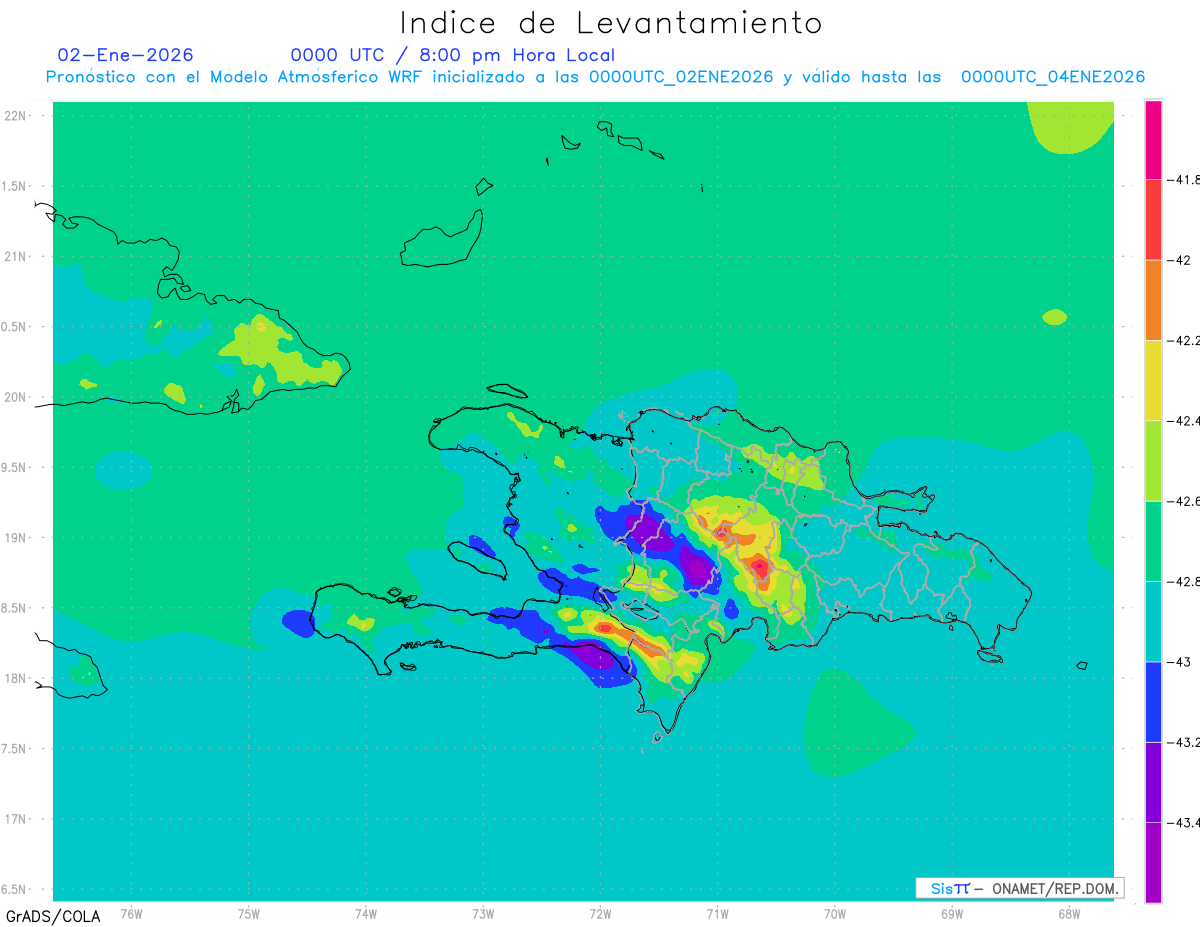Image resolution: width=1200 pixels, height=927 pixels.
Task: Click the '74W' longitude label
Action: click(366, 913)
